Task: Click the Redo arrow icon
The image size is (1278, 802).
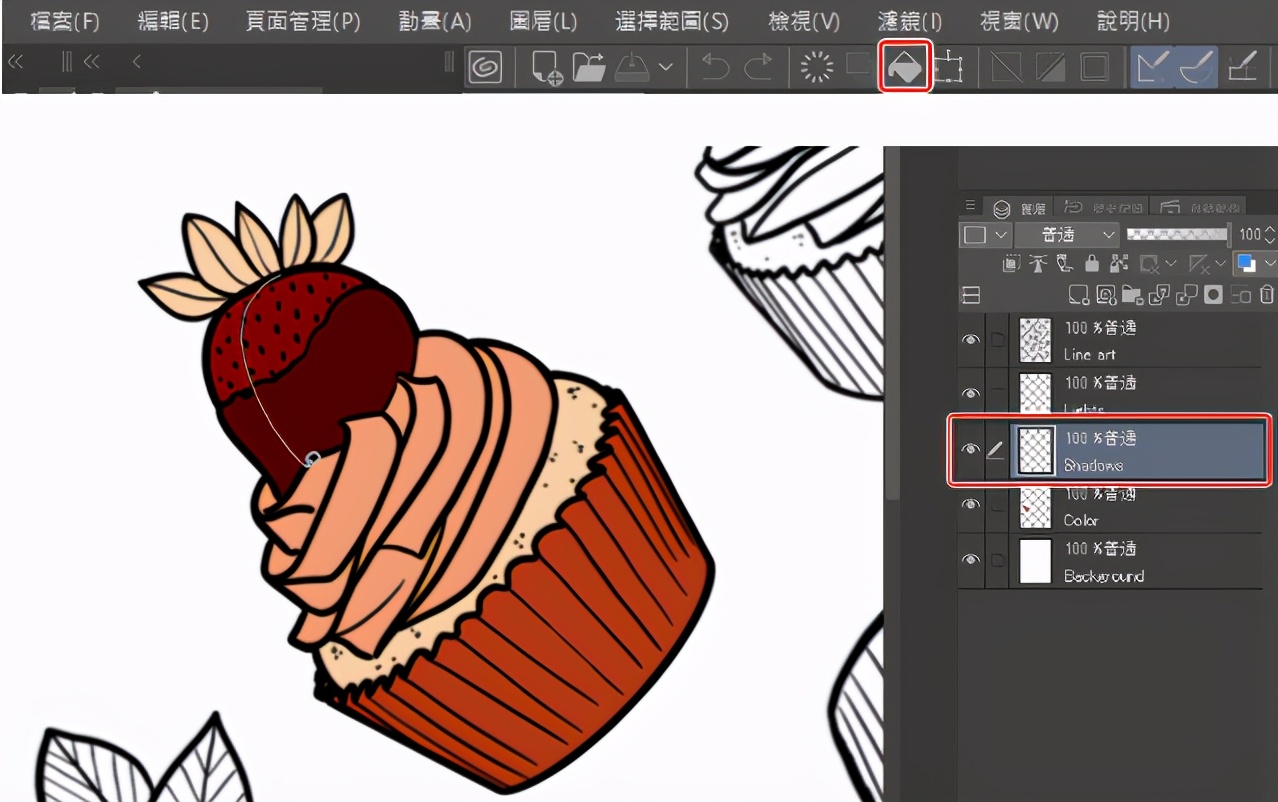Action: coord(758,67)
